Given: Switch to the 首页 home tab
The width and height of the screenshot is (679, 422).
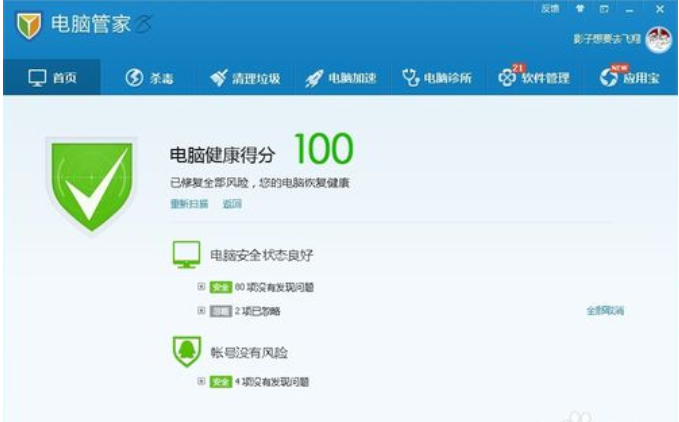Looking at the screenshot, I should [51, 77].
